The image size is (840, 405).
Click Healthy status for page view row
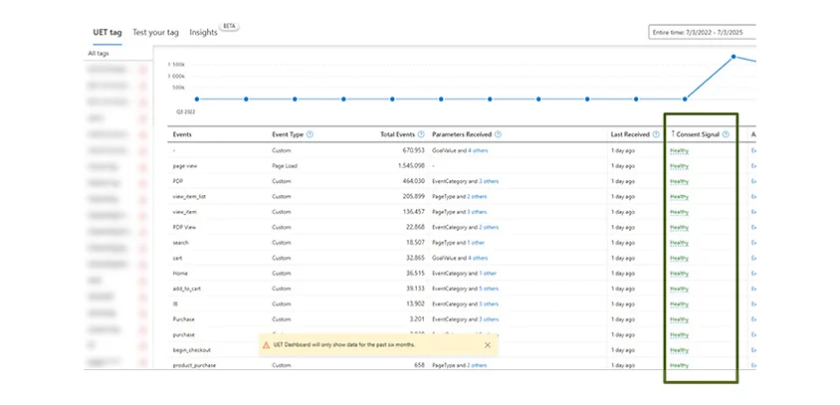679,166
